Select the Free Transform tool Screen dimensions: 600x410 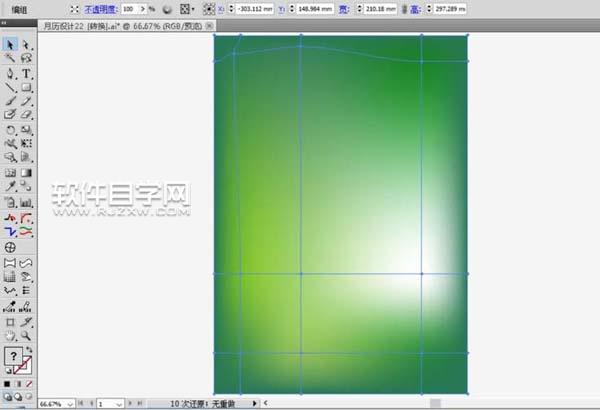click(26, 144)
